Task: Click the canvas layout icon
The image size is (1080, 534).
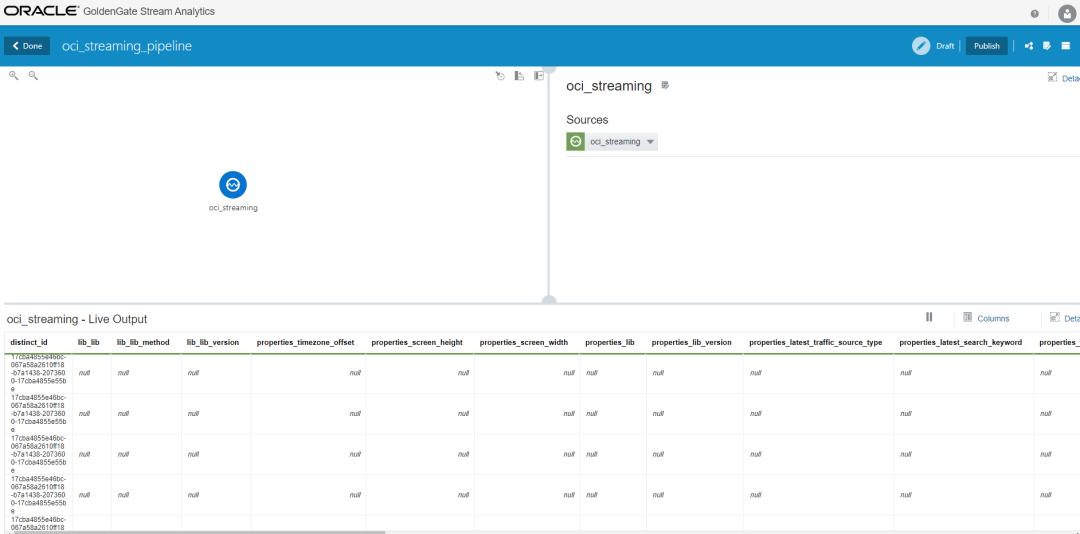Action: click(x=520, y=76)
